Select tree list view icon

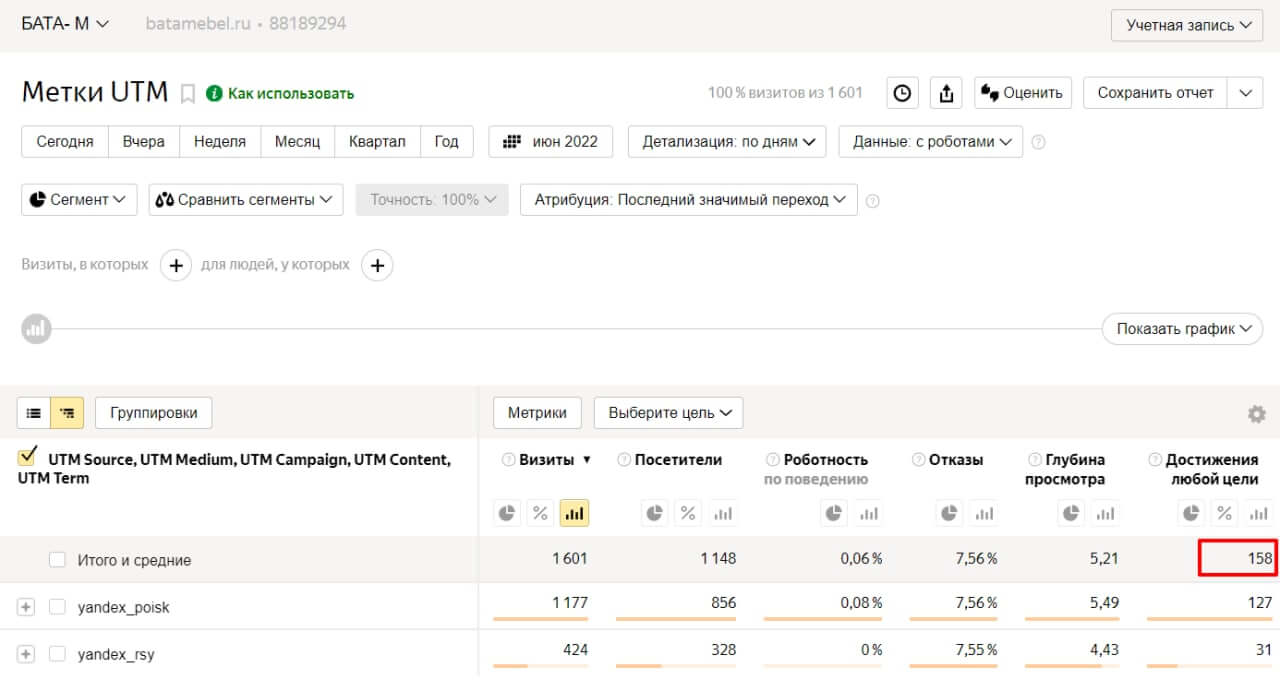point(67,412)
